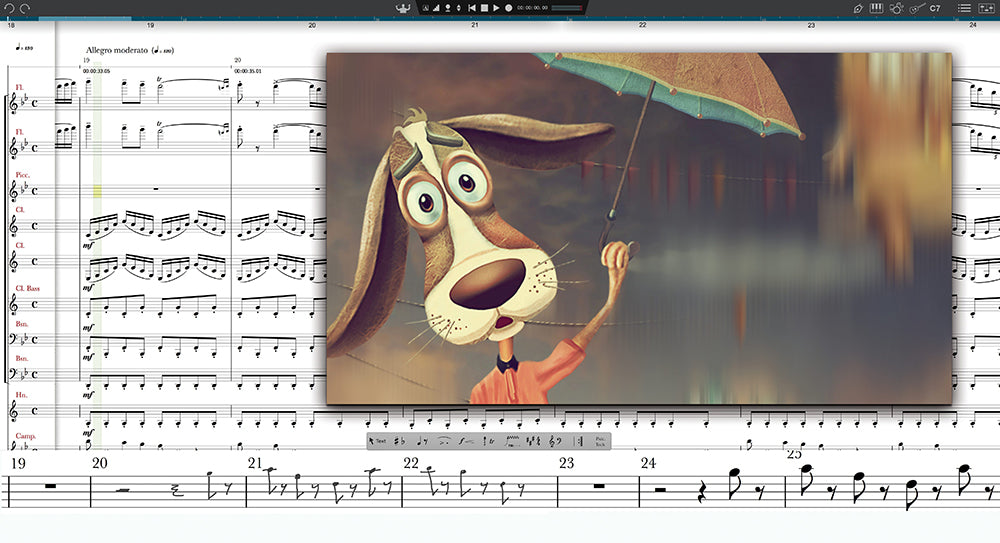Open the C7 chord display

point(935,8)
